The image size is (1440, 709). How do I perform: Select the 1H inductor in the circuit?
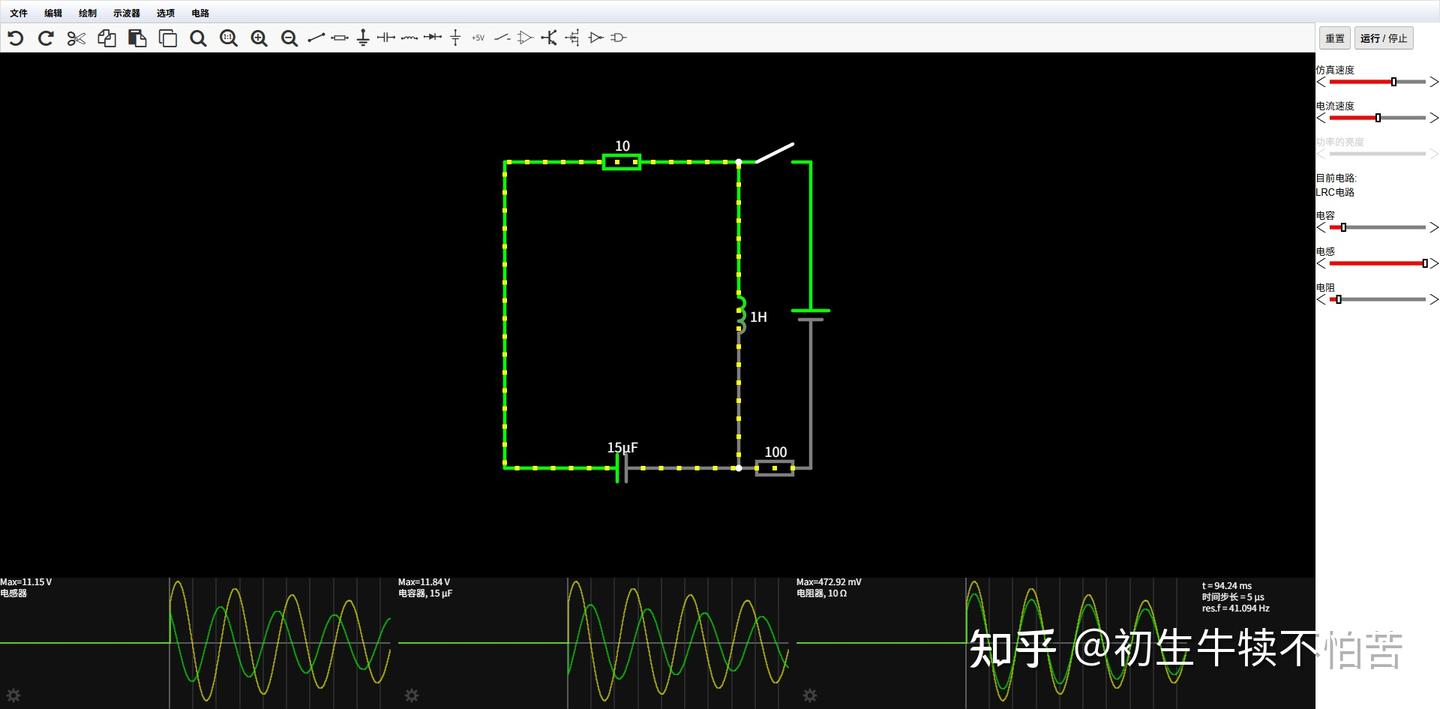740,315
